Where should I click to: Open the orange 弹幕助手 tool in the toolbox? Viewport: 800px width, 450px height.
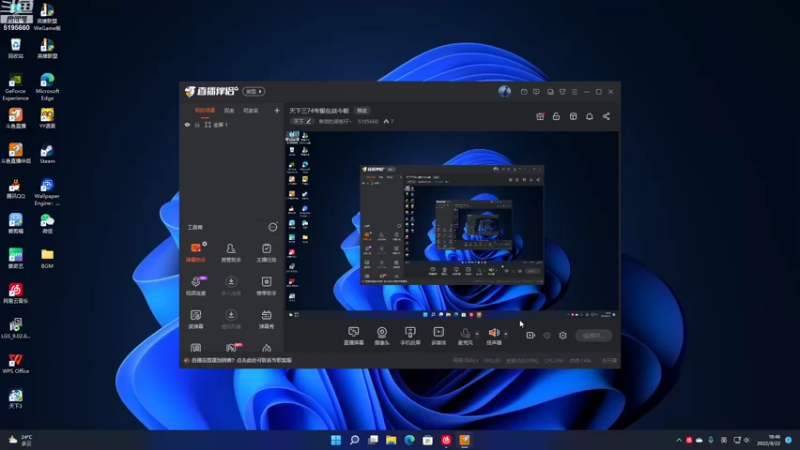tap(196, 252)
